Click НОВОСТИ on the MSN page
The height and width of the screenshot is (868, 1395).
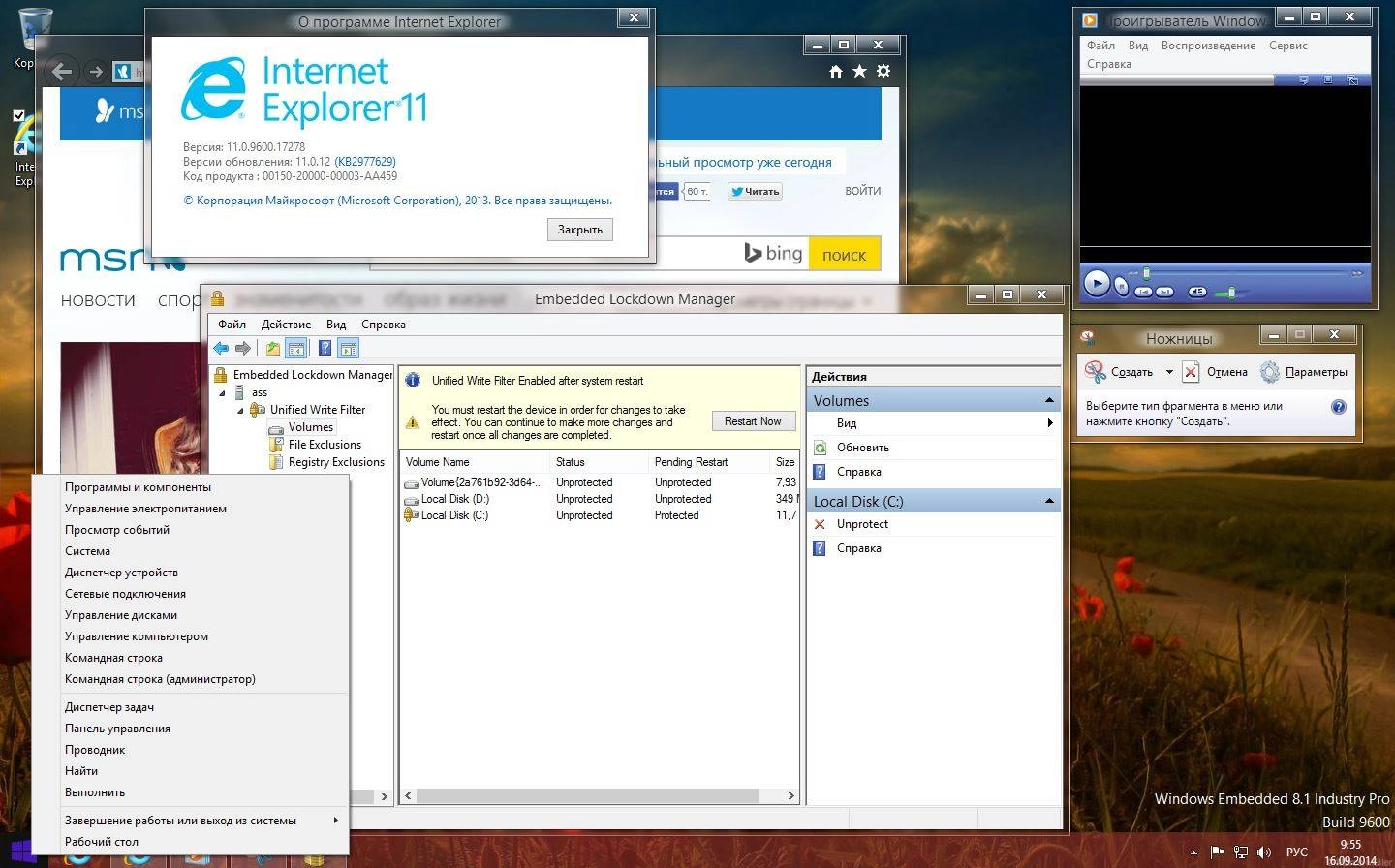pyautogui.click(x=98, y=301)
